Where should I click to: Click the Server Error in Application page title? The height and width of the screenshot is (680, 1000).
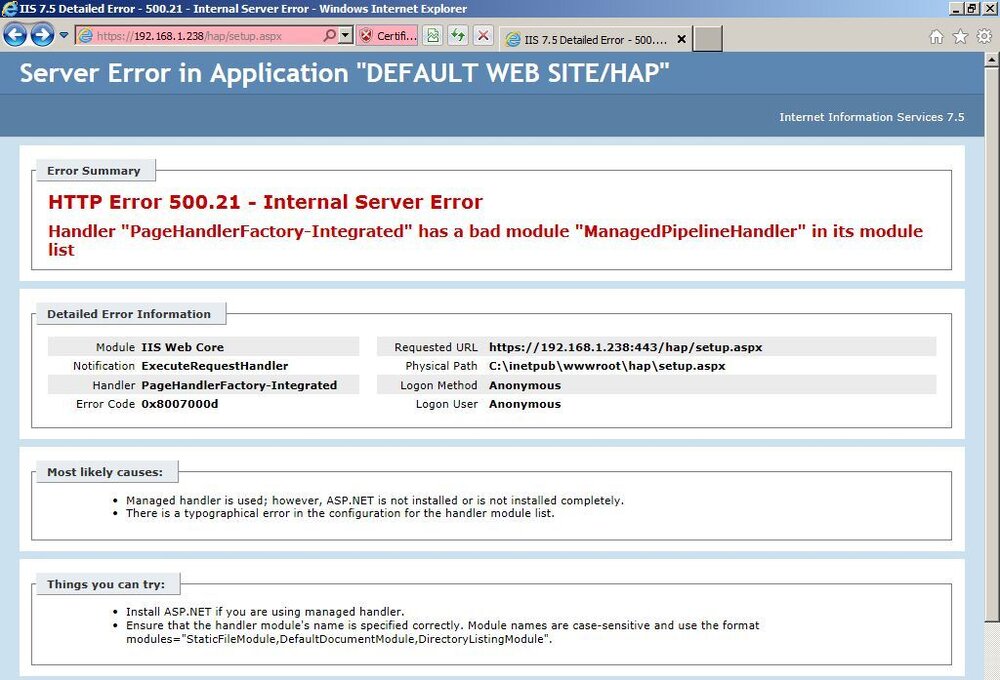(344, 73)
